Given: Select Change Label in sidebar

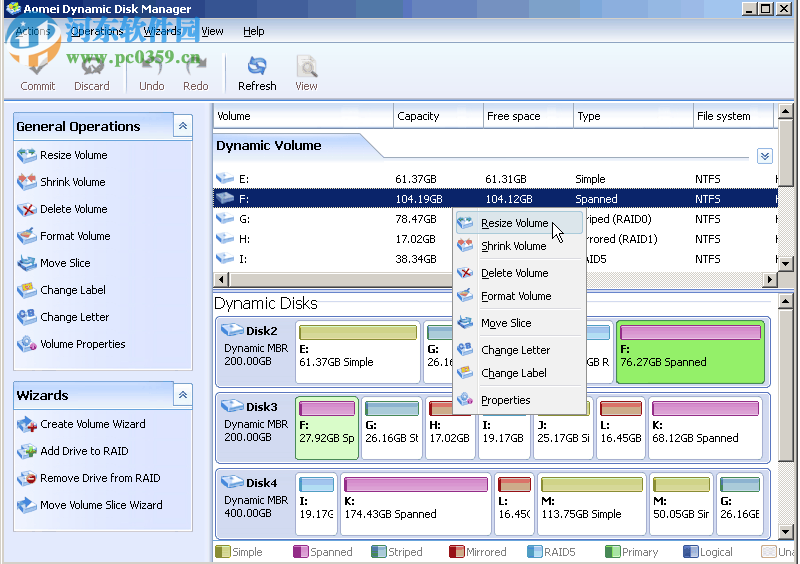Looking at the screenshot, I should [61, 290].
